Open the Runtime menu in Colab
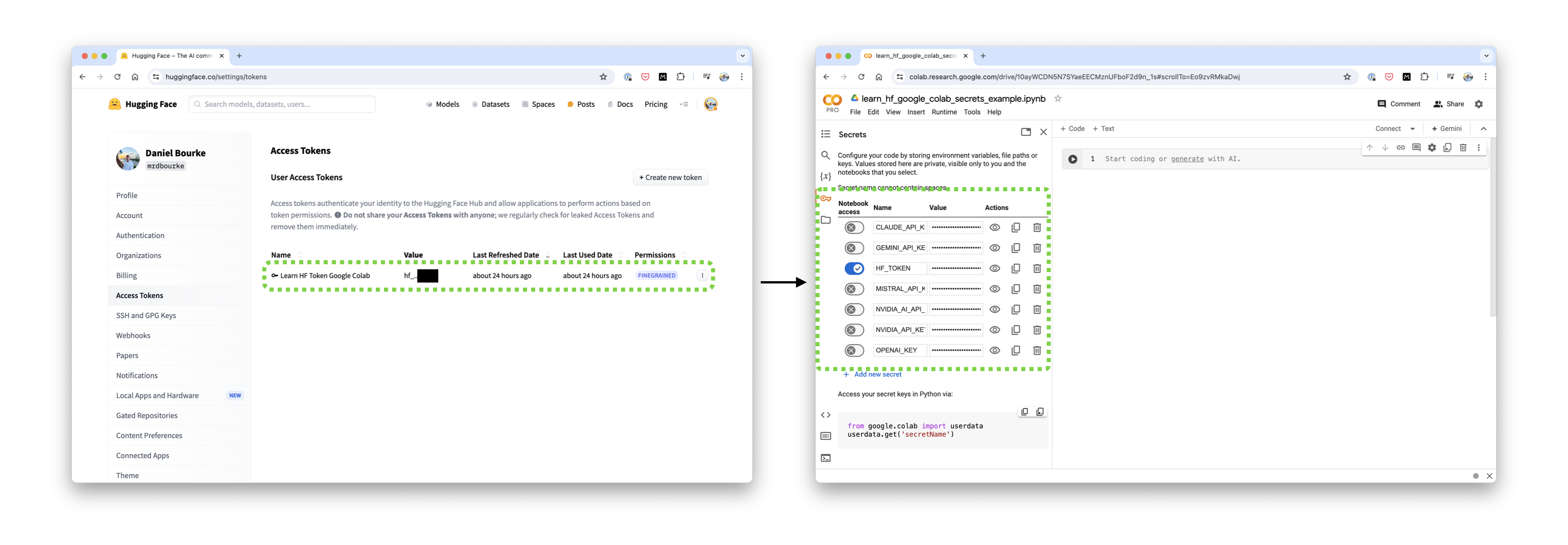Image resolution: width=1568 pixels, height=545 pixels. pyautogui.click(x=944, y=112)
